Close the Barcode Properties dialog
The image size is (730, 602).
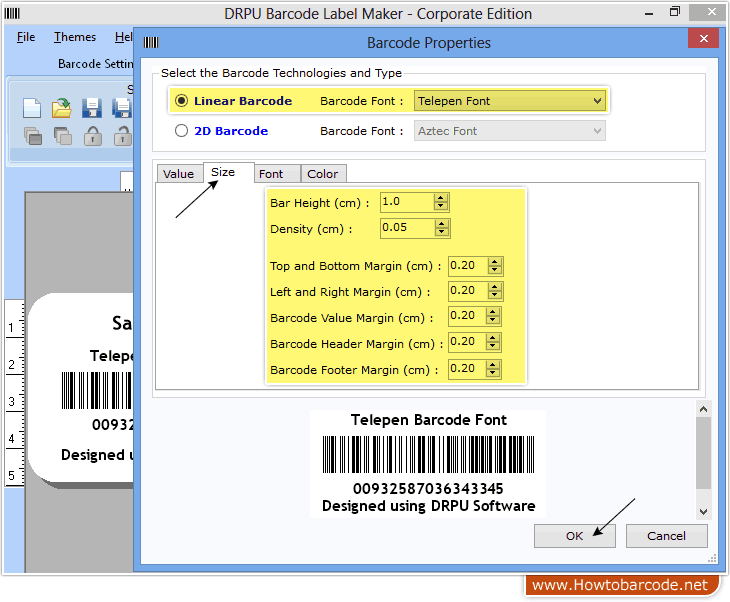703,38
